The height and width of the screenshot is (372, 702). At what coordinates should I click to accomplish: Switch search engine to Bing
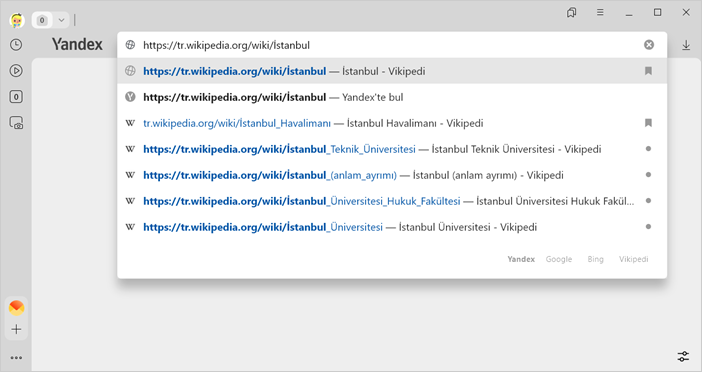click(x=595, y=259)
